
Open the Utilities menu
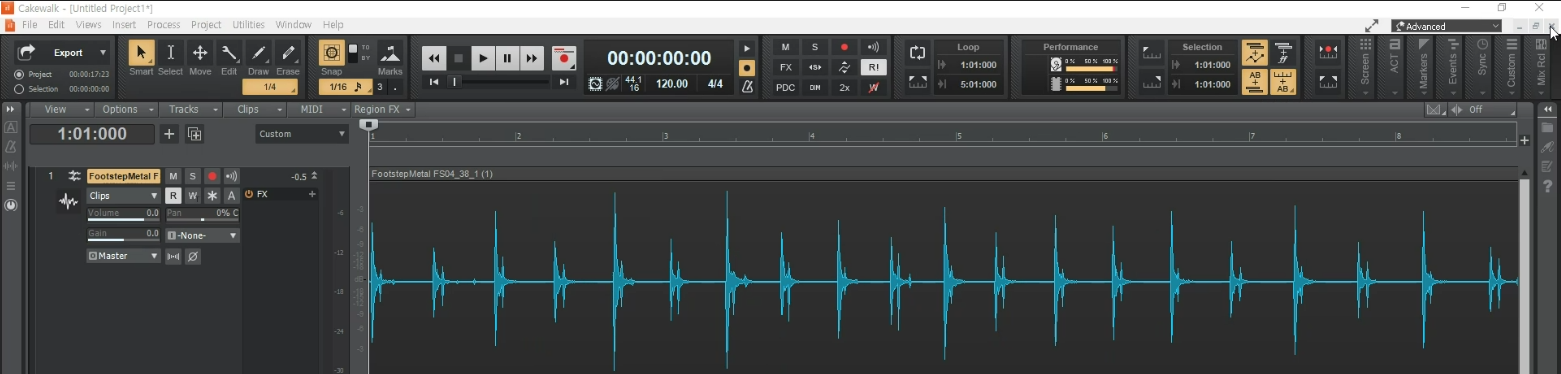click(x=248, y=24)
